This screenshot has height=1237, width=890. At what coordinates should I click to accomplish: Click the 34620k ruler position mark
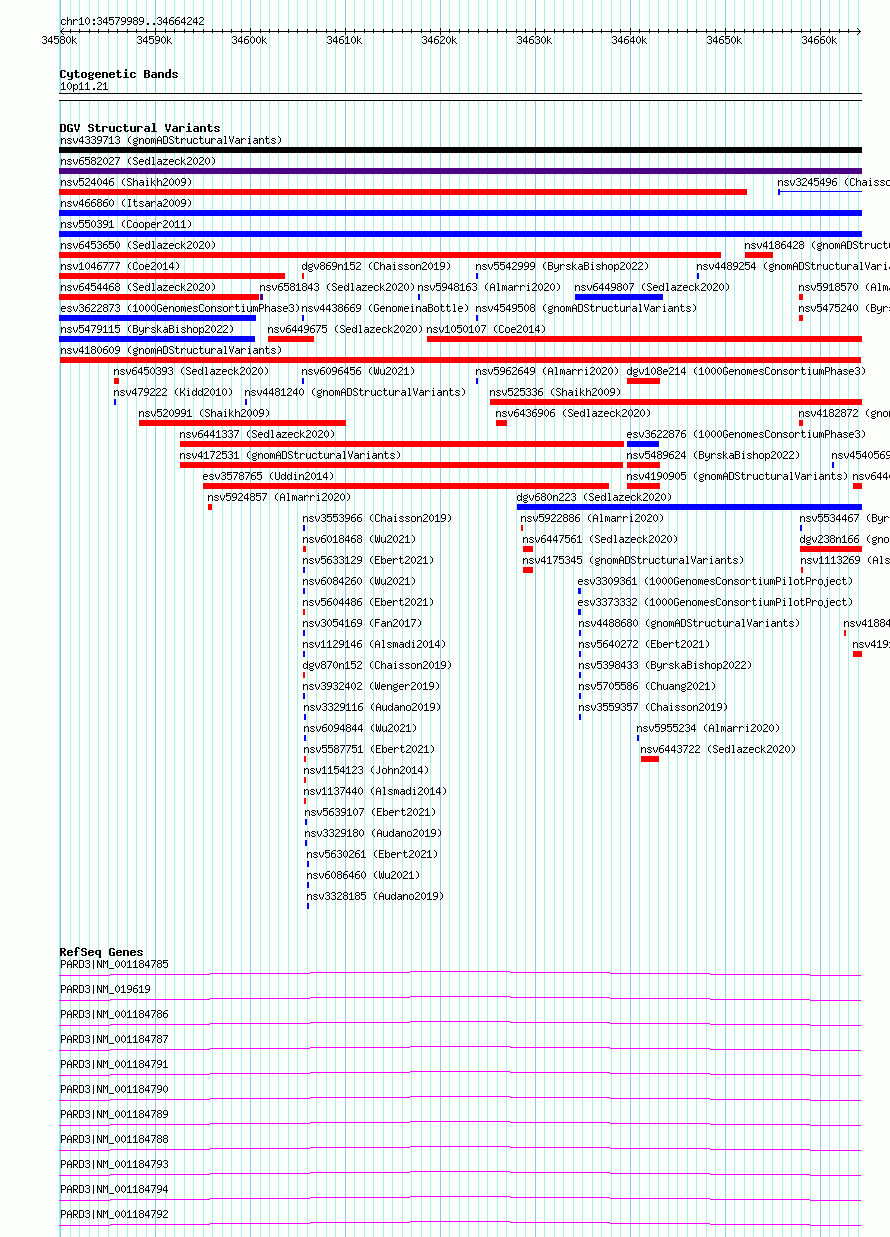(x=438, y=40)
